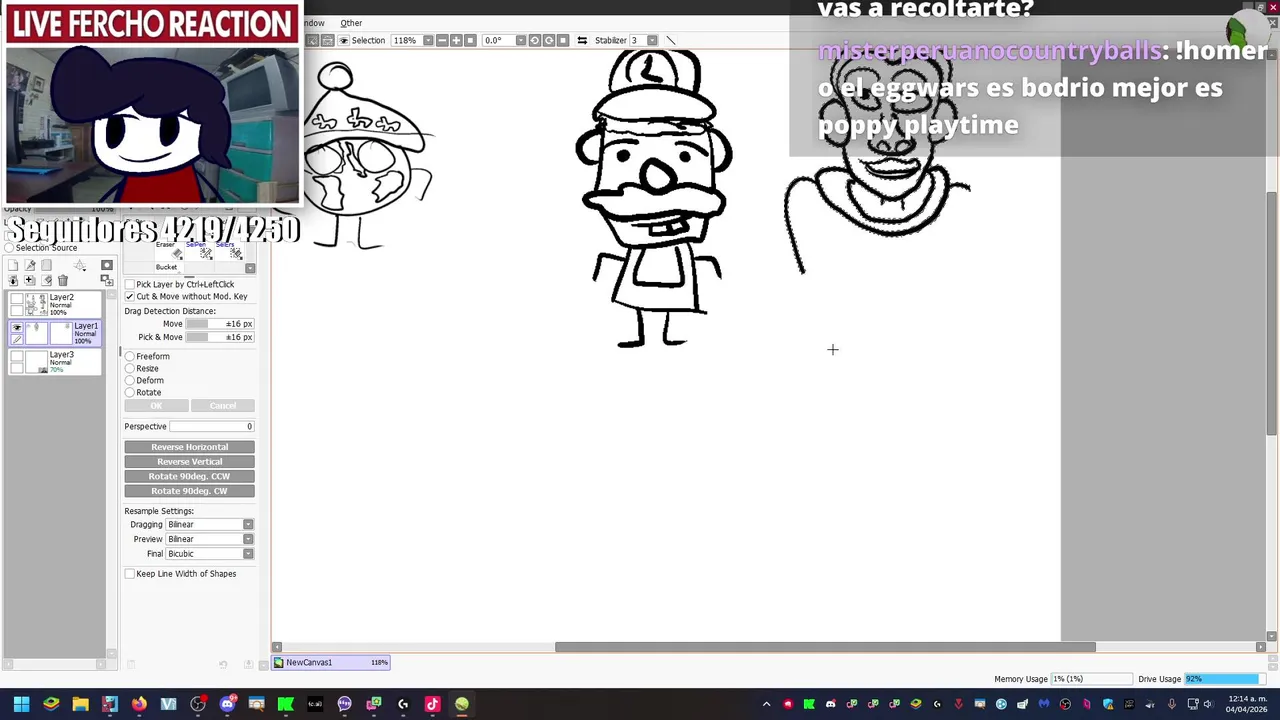The width and height of the screenshot is (1280, 720).
Task: Select the SelPen tool
Action: click(x=199, y=251)
